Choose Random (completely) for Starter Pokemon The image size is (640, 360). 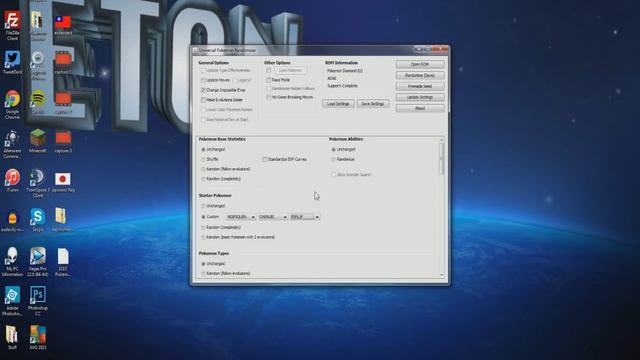point(203,227)
